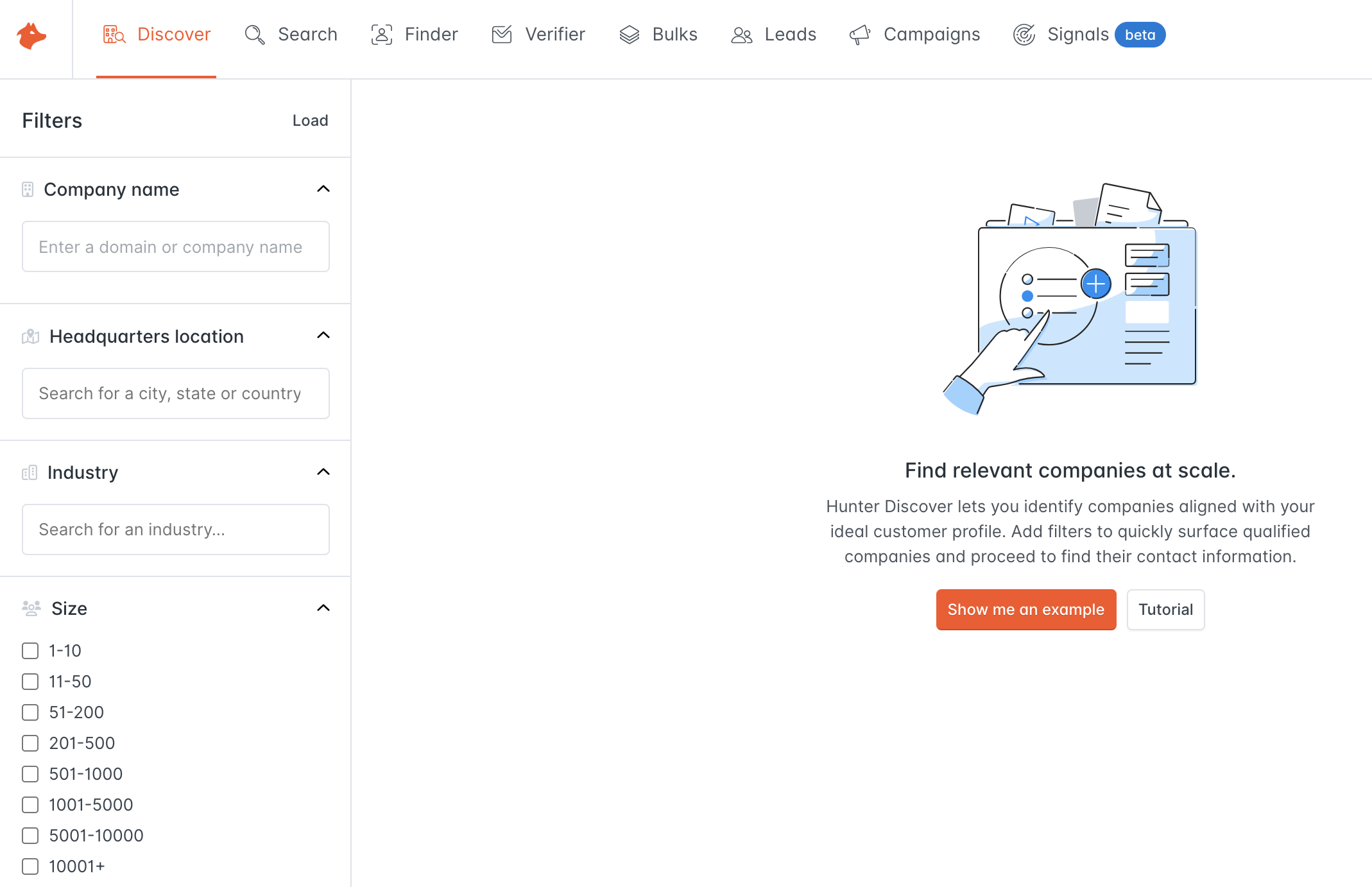Click the industry search field
1372x887 pixels.
[175, 529]
